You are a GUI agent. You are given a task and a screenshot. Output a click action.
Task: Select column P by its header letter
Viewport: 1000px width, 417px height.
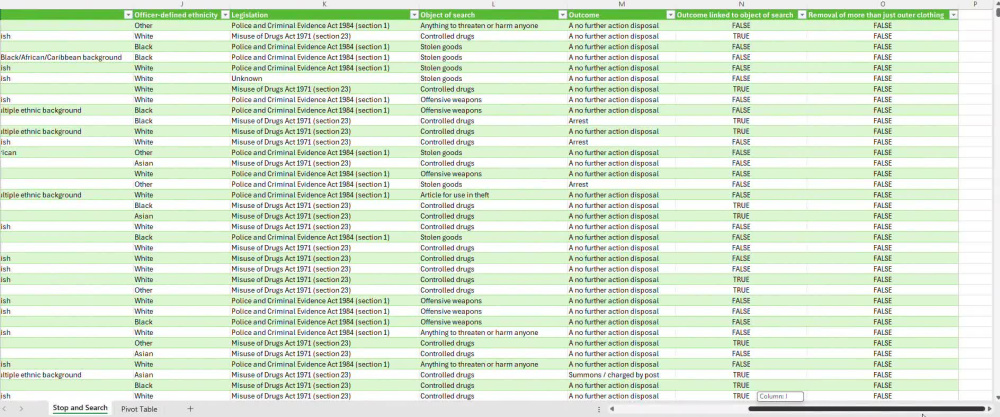click(x=975, y=4)
